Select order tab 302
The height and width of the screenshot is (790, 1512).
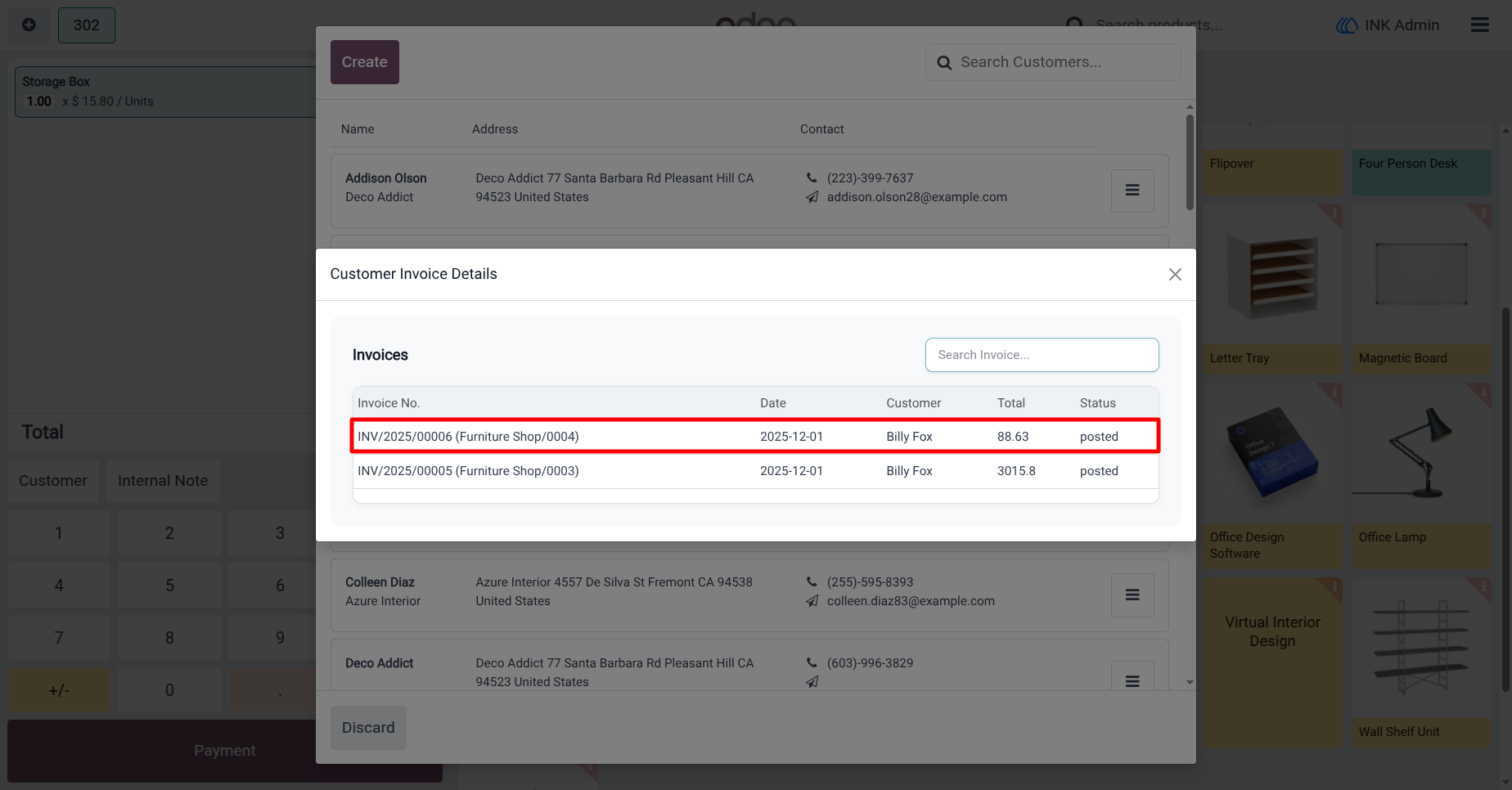87,25
